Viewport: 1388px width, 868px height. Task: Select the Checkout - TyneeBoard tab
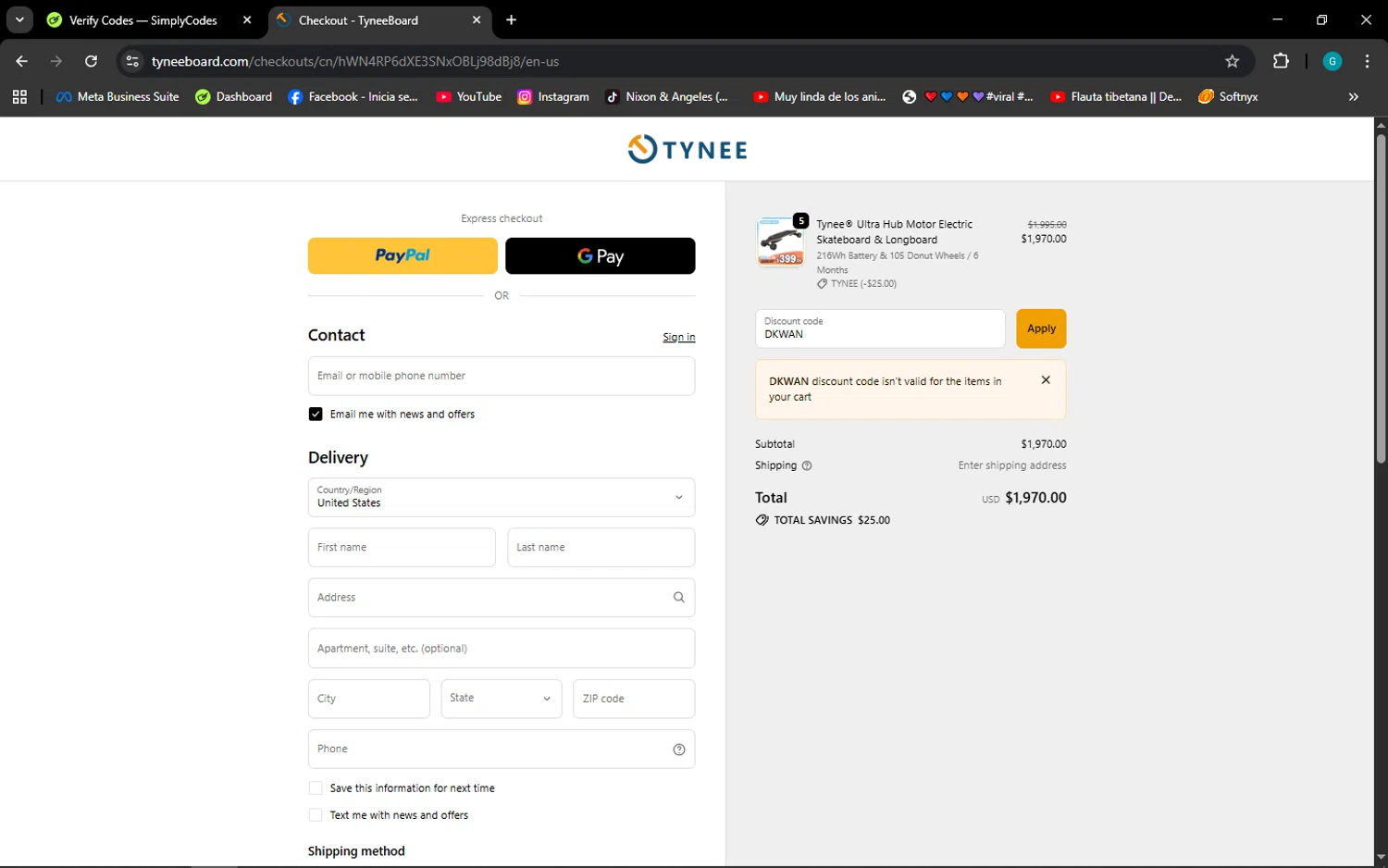pyautogui.click(x=370, y=19)
